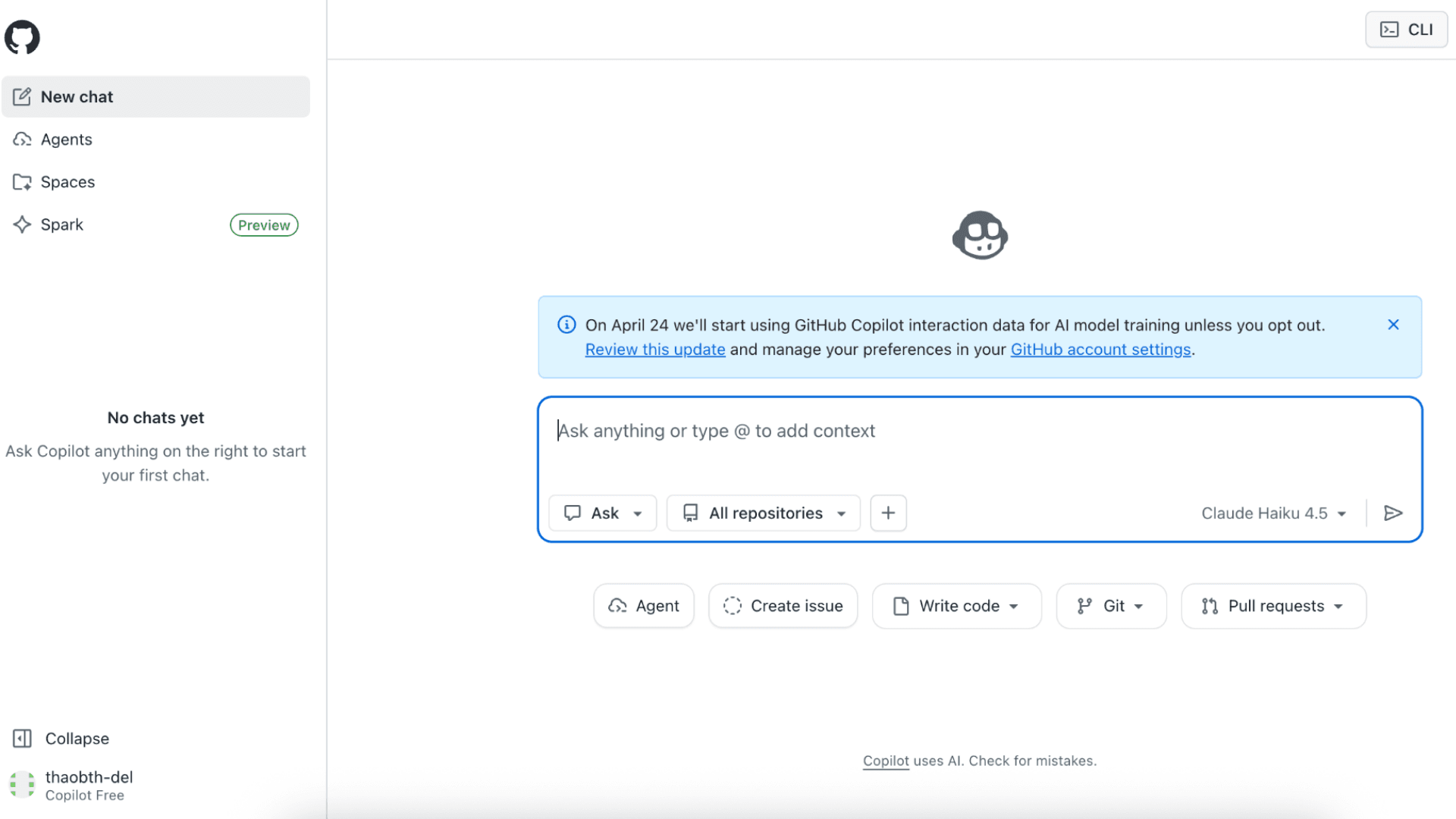Expand the Git dropdown
The height and width of the screenshot is (819, 1456).
(x=1111, y=606)
